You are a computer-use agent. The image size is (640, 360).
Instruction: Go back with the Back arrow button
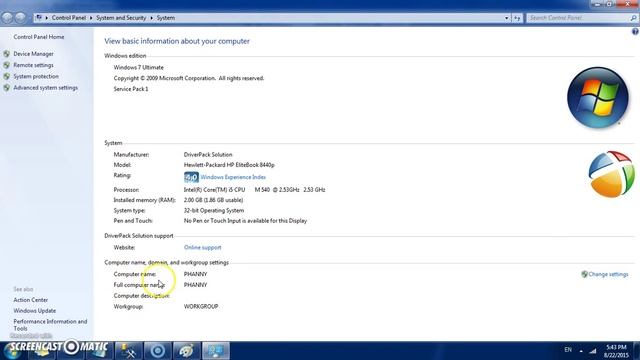click(7, 18)
